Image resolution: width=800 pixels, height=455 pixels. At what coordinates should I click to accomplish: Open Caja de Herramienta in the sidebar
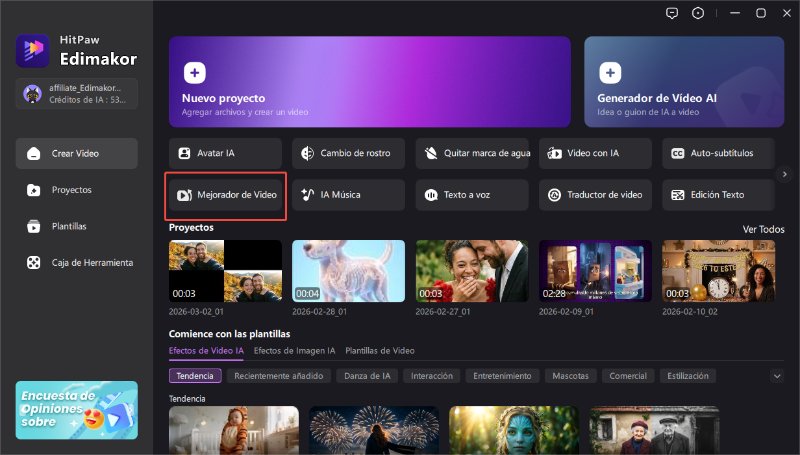(77, 263)
